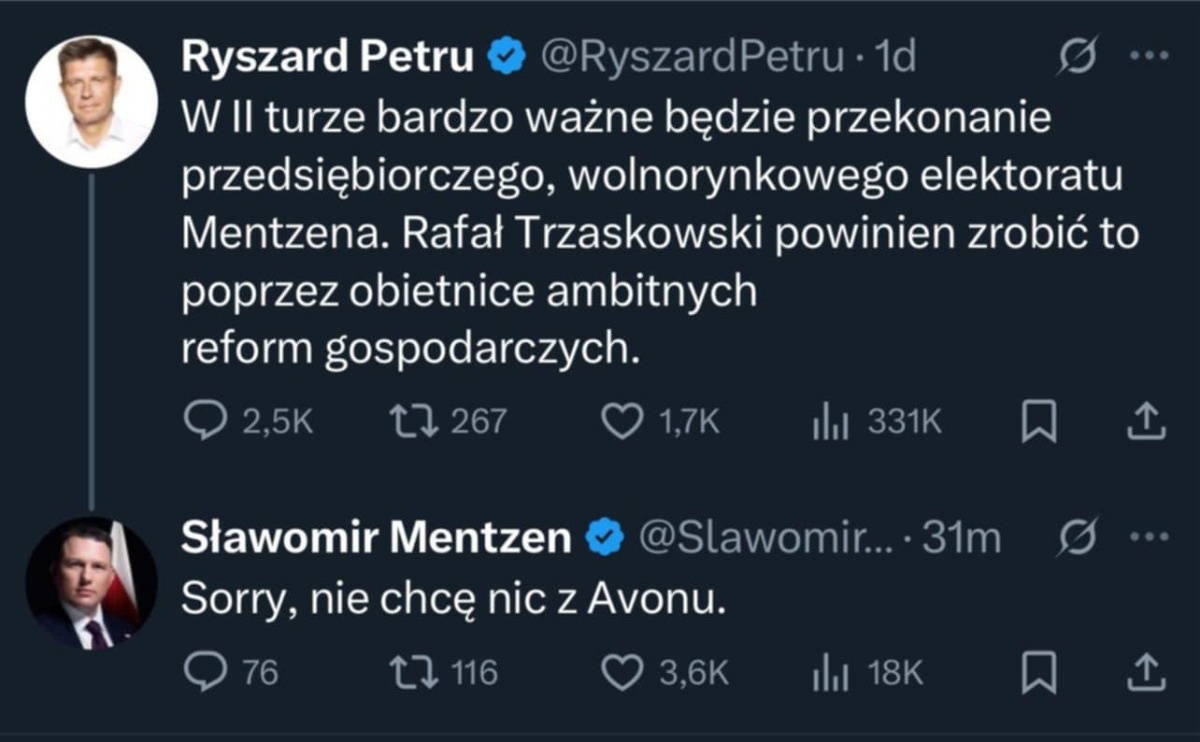This screenshot has width=1200, height=742.
Task: Open Ryszard Petru's profile picture
Action: point(91,102)
